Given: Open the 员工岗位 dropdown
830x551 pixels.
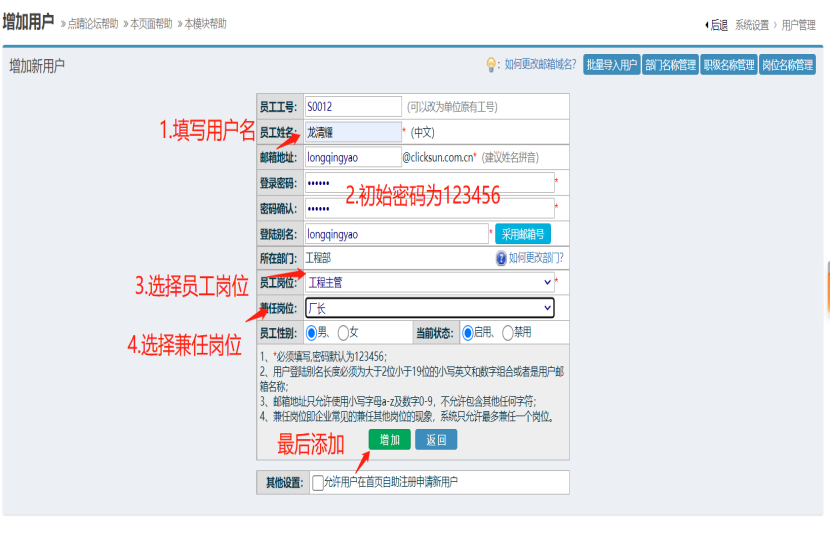Looking at the screenshot, I should coord(428,283).
